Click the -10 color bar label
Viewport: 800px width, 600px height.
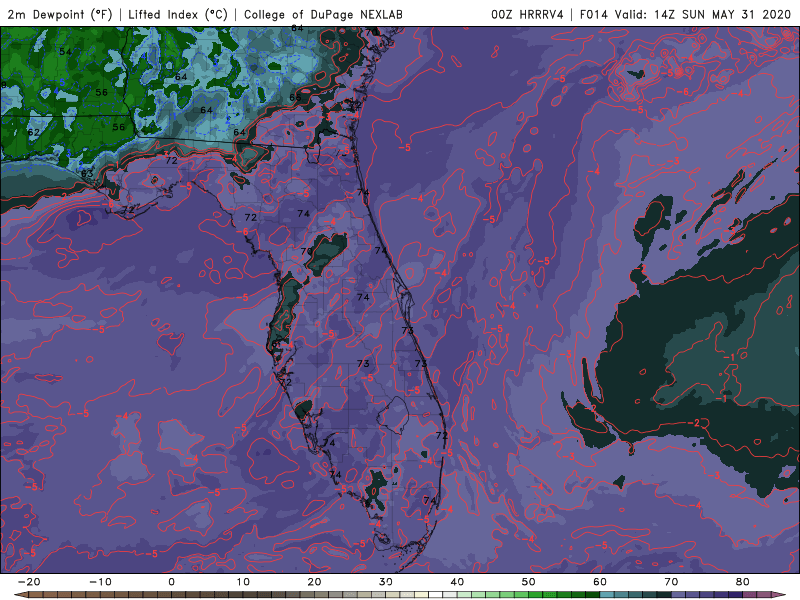[x=100, y=582]
